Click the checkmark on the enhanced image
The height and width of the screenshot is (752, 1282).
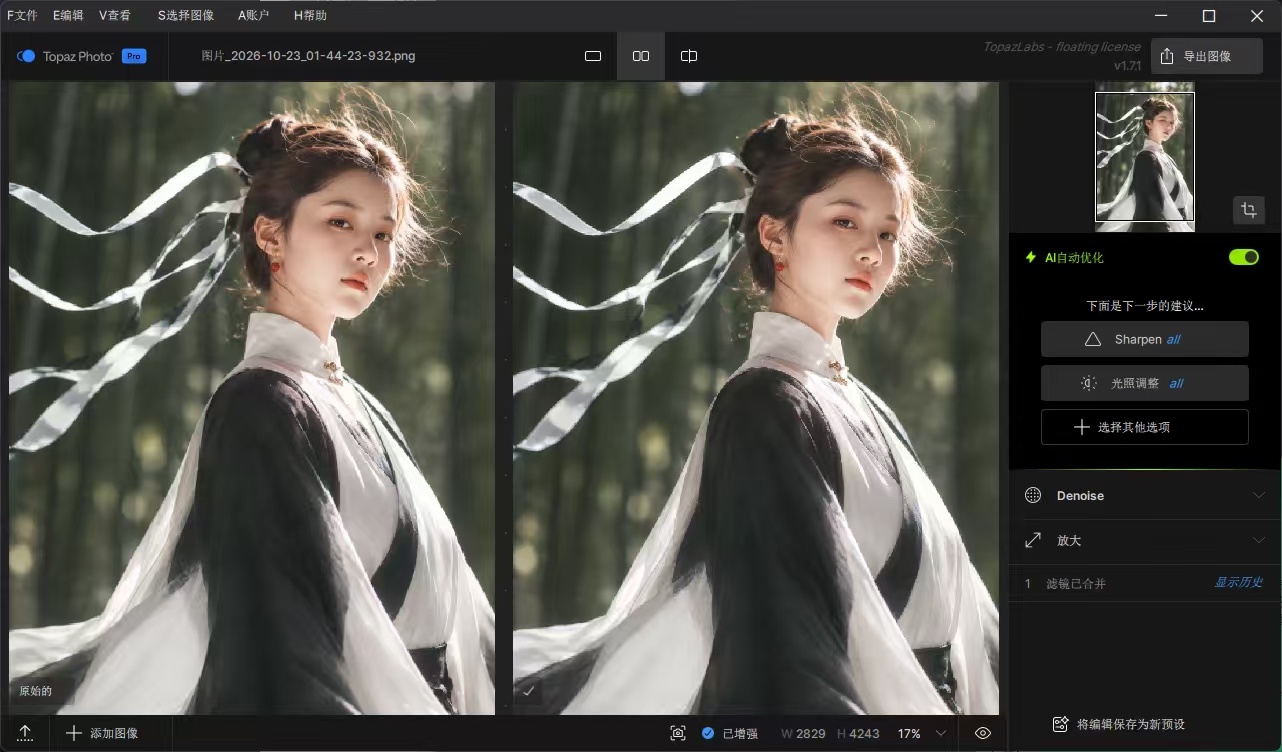coord(528,690)
